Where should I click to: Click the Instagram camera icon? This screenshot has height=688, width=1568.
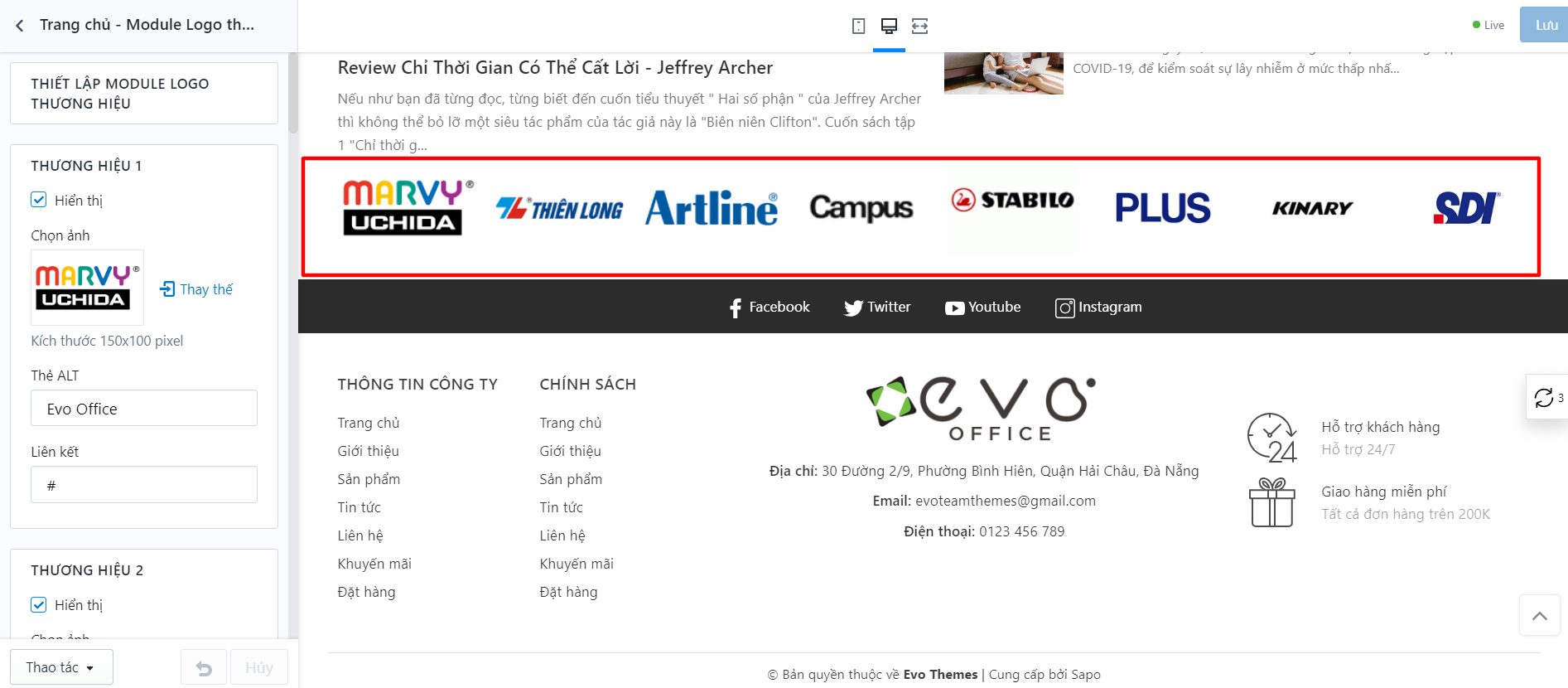tap(1064, 308)
